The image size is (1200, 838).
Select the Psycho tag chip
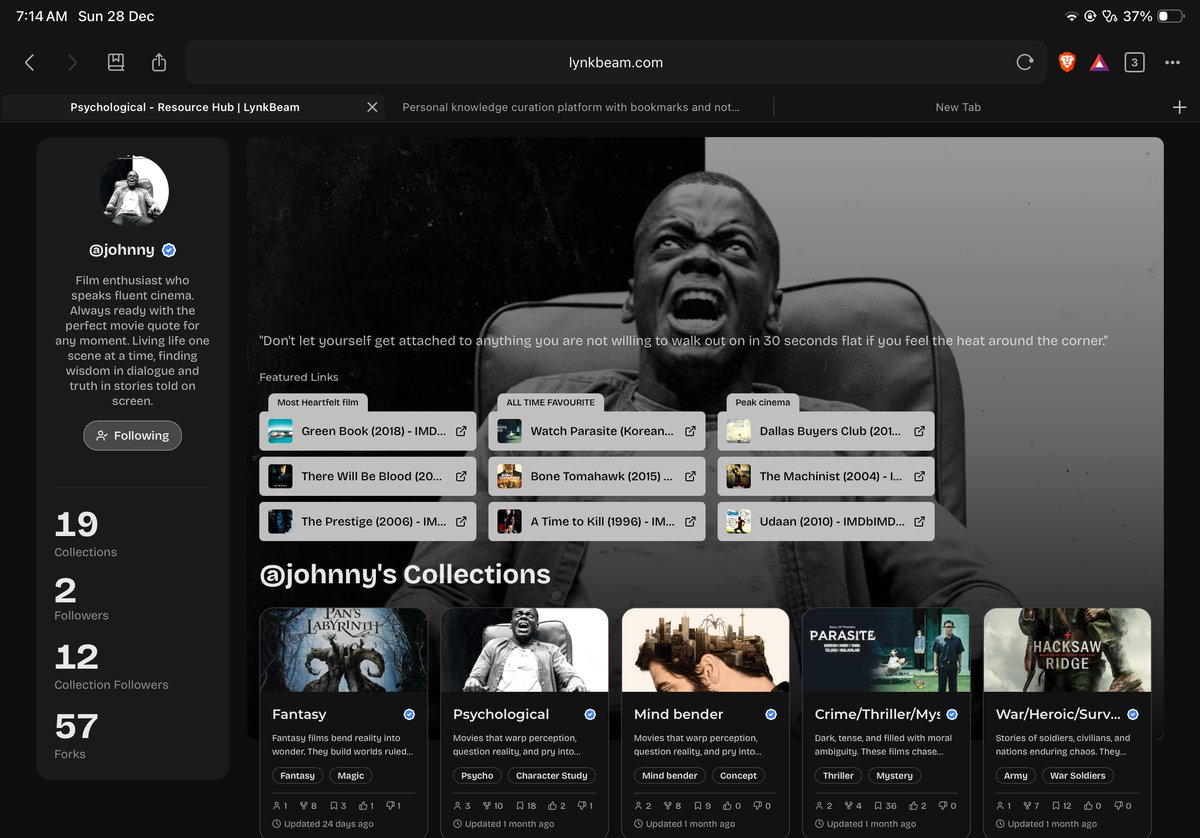pyautogui.click(x=477, y=775)
